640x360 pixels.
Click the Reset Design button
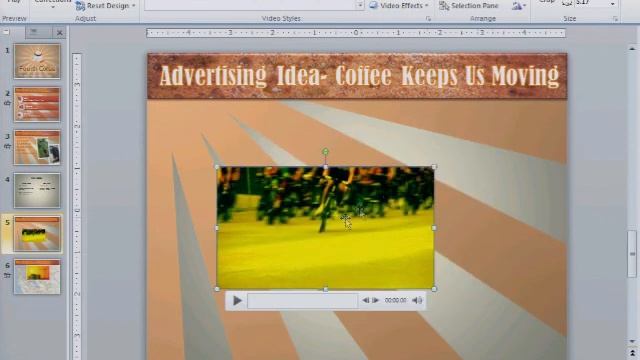[x=105, y=6]
